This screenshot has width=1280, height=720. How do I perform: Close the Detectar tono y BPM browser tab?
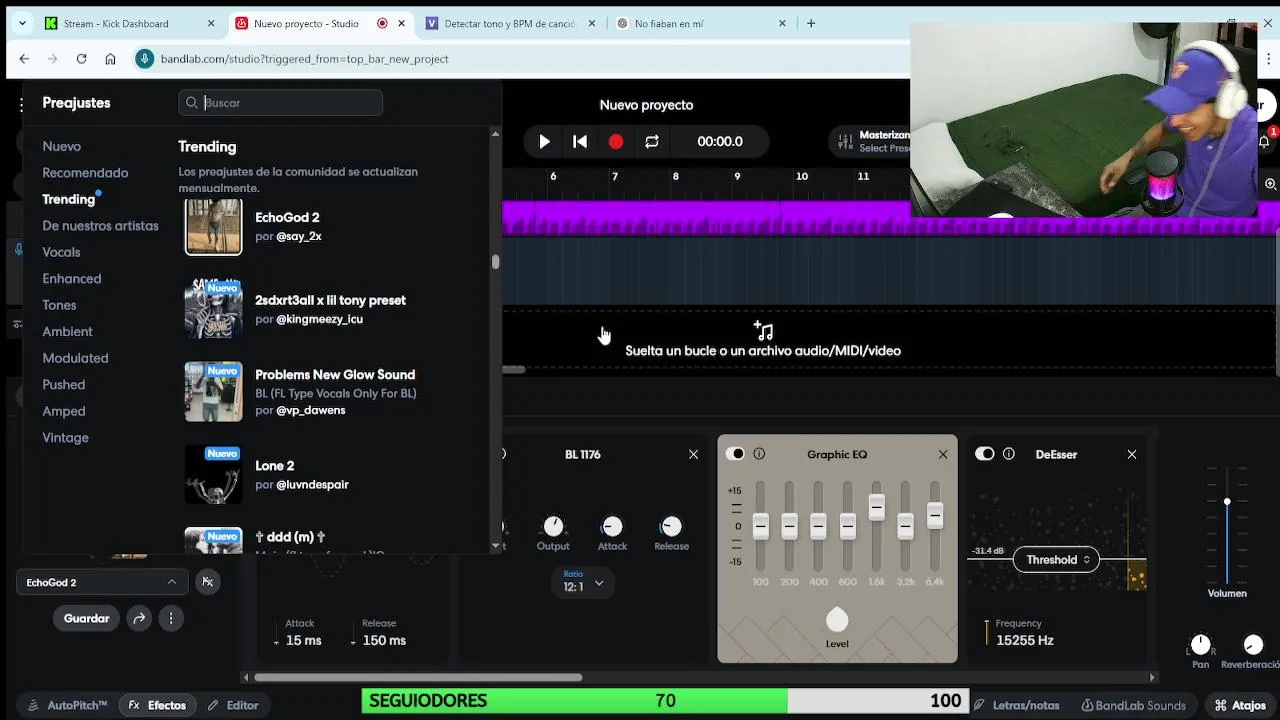[x=591, y=23]
